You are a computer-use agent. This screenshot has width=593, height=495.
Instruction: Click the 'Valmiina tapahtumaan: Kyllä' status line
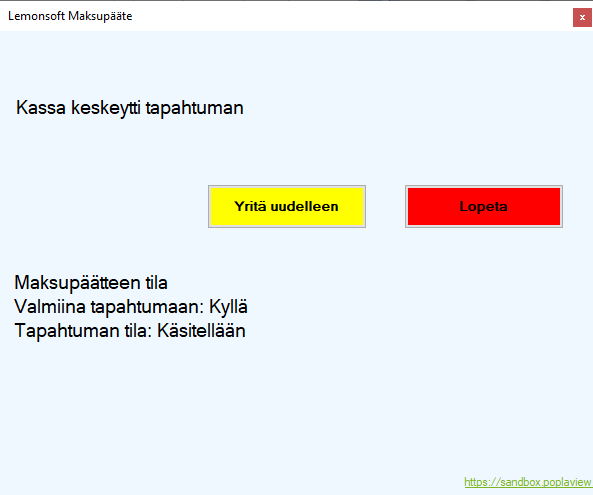(131, 307)
